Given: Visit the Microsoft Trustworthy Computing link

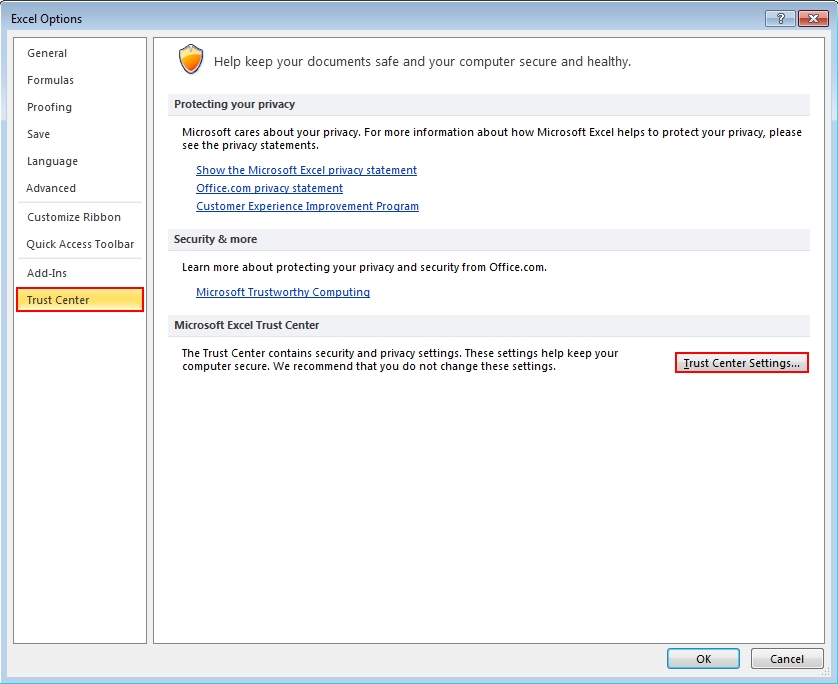Looking at the screenshot, I should [283, 292].
